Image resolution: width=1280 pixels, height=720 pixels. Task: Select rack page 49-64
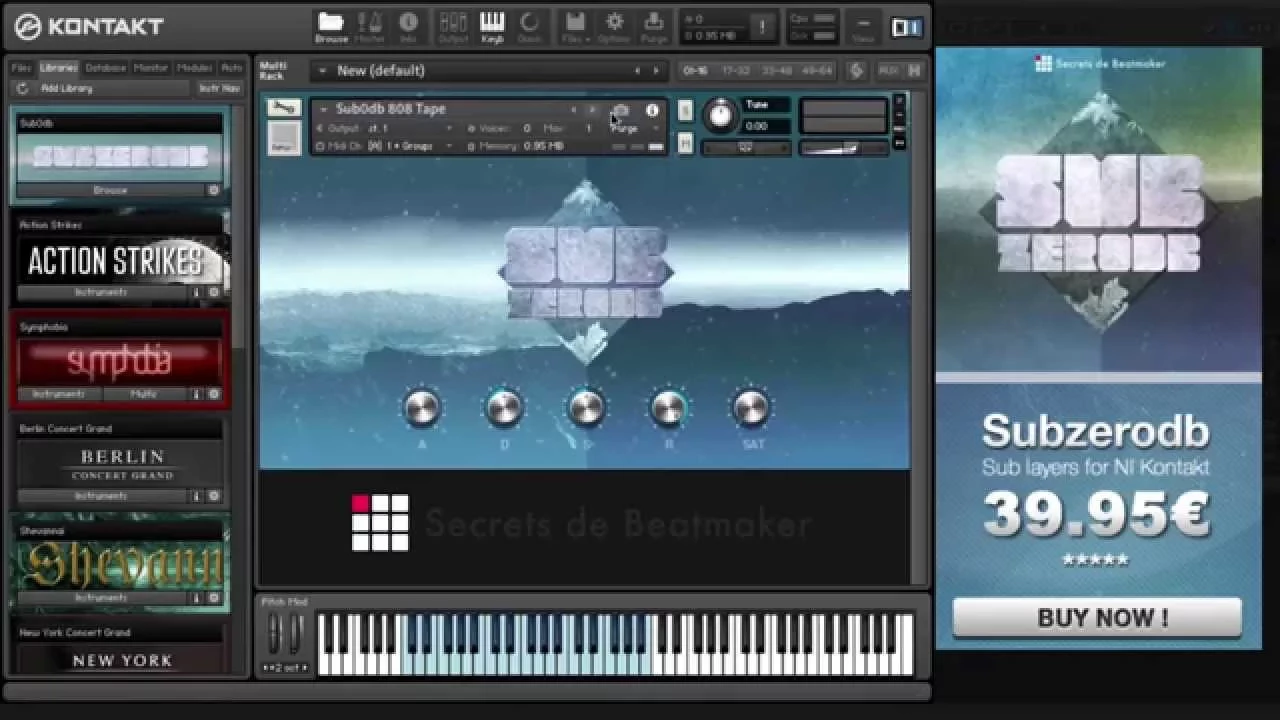(x=816, y=71)
